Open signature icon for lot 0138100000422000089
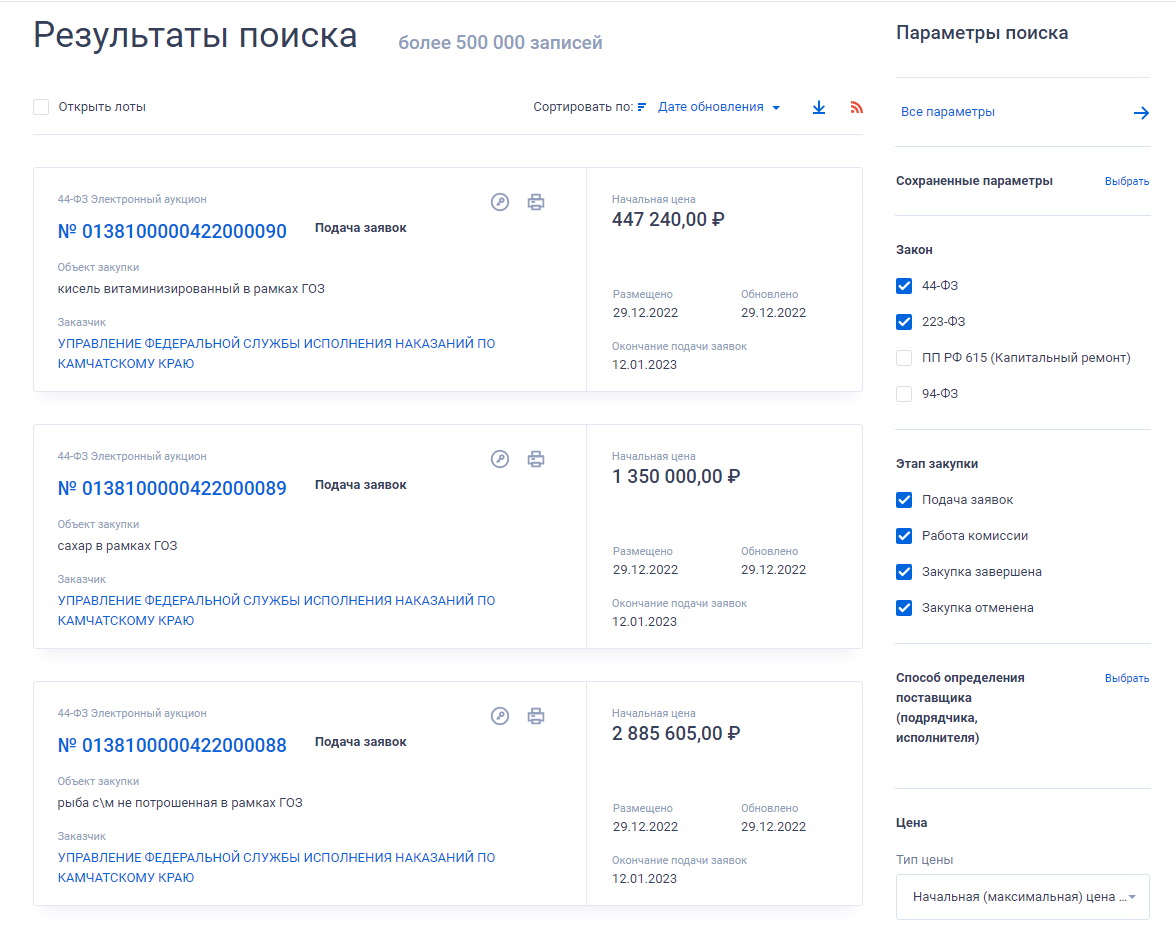 [x=500, y=459]
